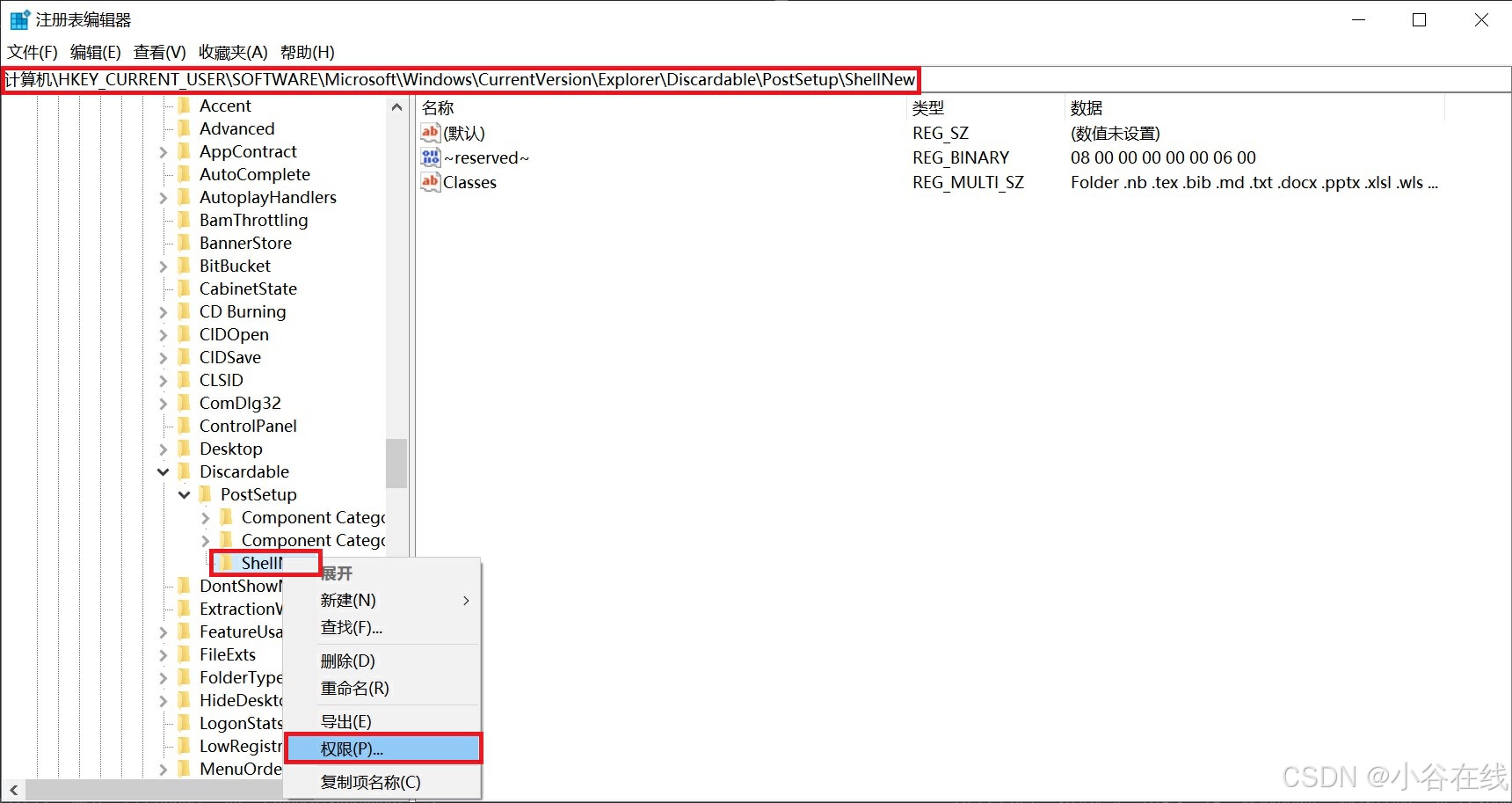Choose 重命名(R) in context menu
Screen dimensions: 1512x803
tap(383, 688)
